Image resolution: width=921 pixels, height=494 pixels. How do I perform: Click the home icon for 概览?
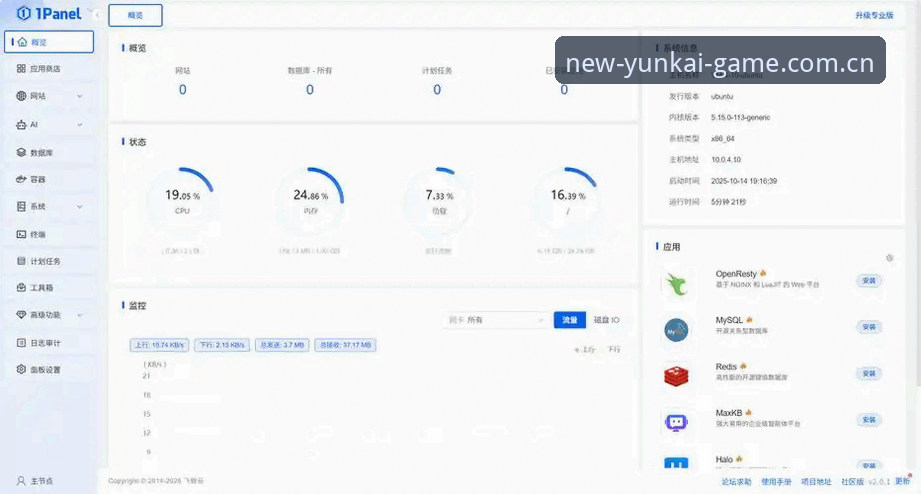[x=22, y=42]
